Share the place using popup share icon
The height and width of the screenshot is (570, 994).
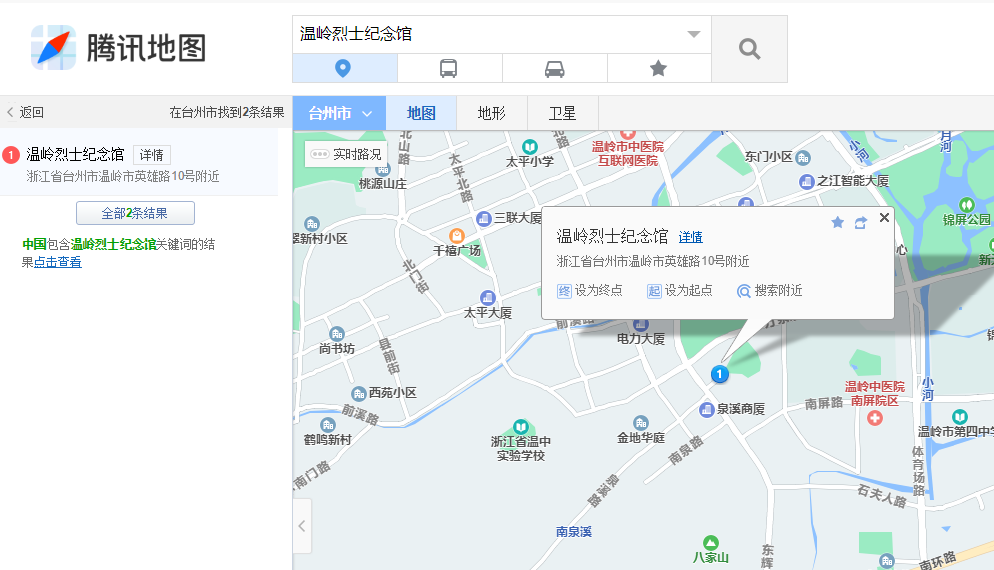(860, 222)
